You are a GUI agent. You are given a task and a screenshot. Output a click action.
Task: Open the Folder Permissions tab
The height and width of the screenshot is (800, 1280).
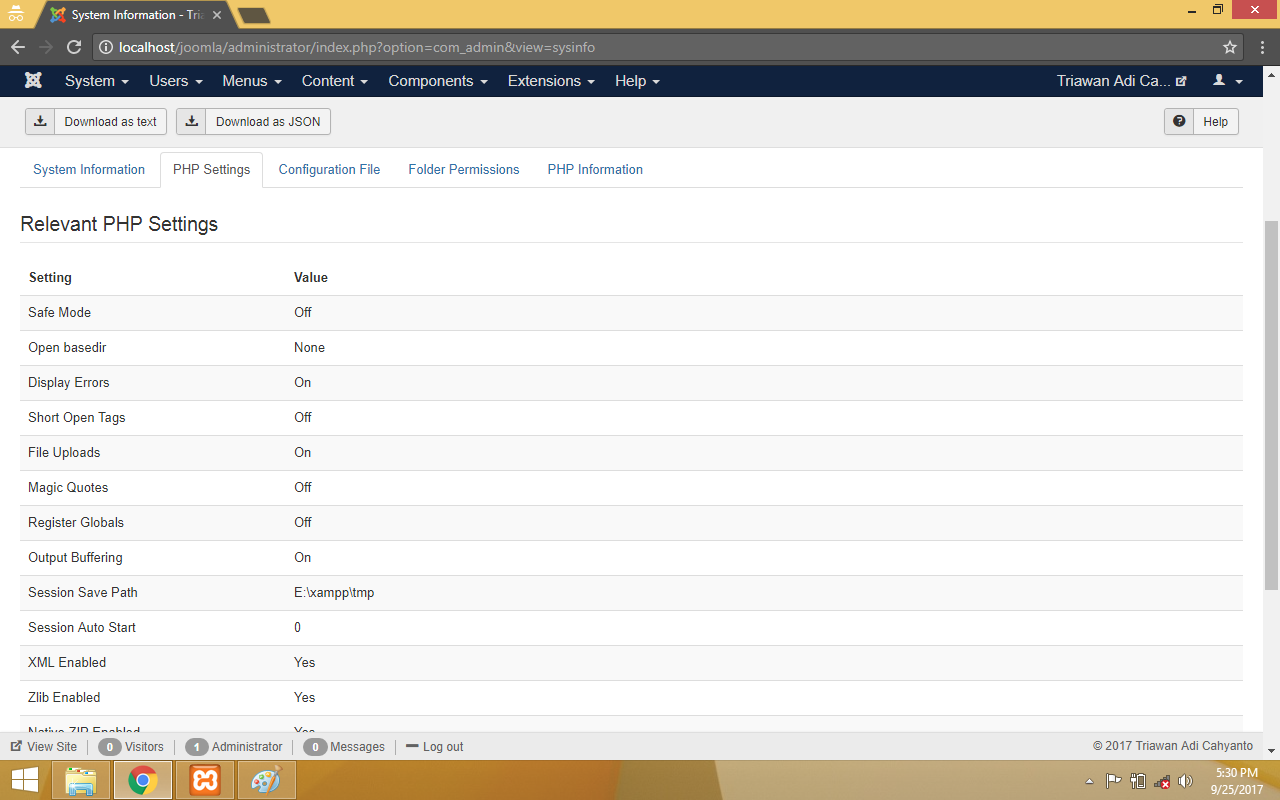(x=464, y=170)
